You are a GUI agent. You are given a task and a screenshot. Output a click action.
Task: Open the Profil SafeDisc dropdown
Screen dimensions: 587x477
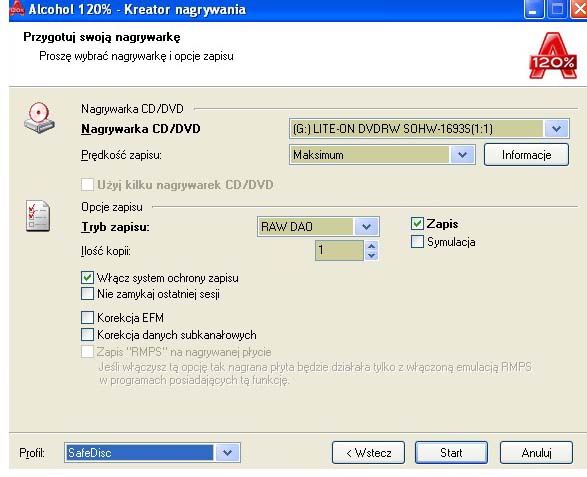pos(227,453)
